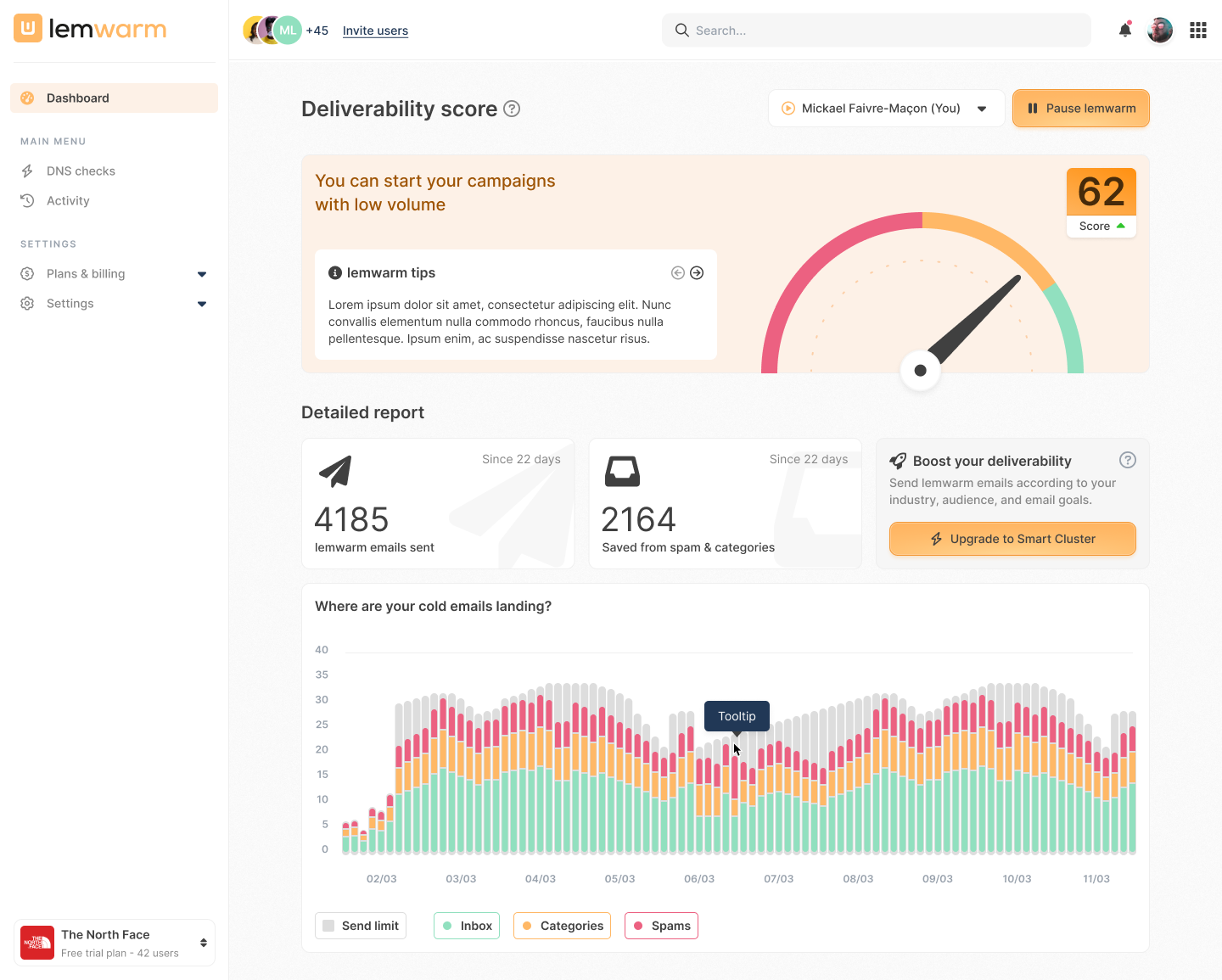Screen dimensions: 1222x980
Task: Expand the Plans & billing submenu
Action: click(x=201, y=274)
